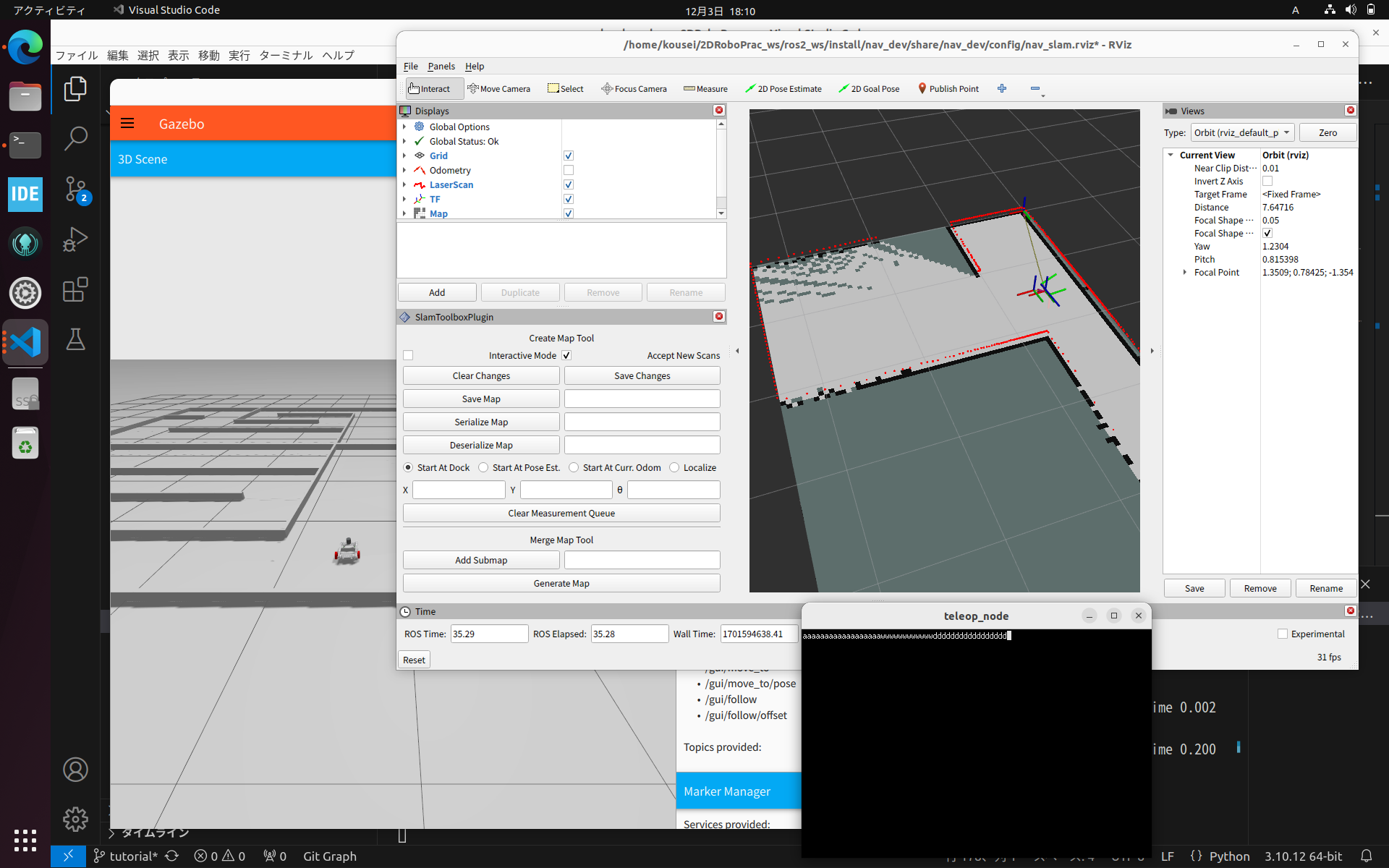Click the Save Map button
This screenshot has height=868, width=1389.
click(480, 399)
